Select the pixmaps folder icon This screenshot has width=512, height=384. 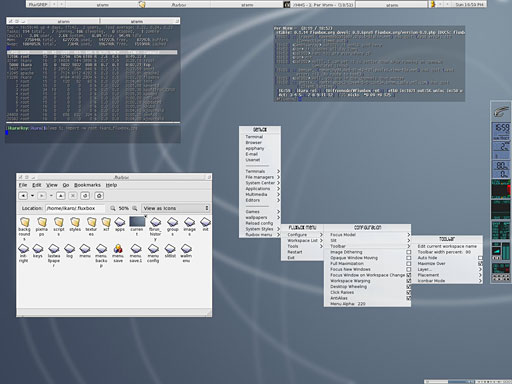tap(42, 222)
